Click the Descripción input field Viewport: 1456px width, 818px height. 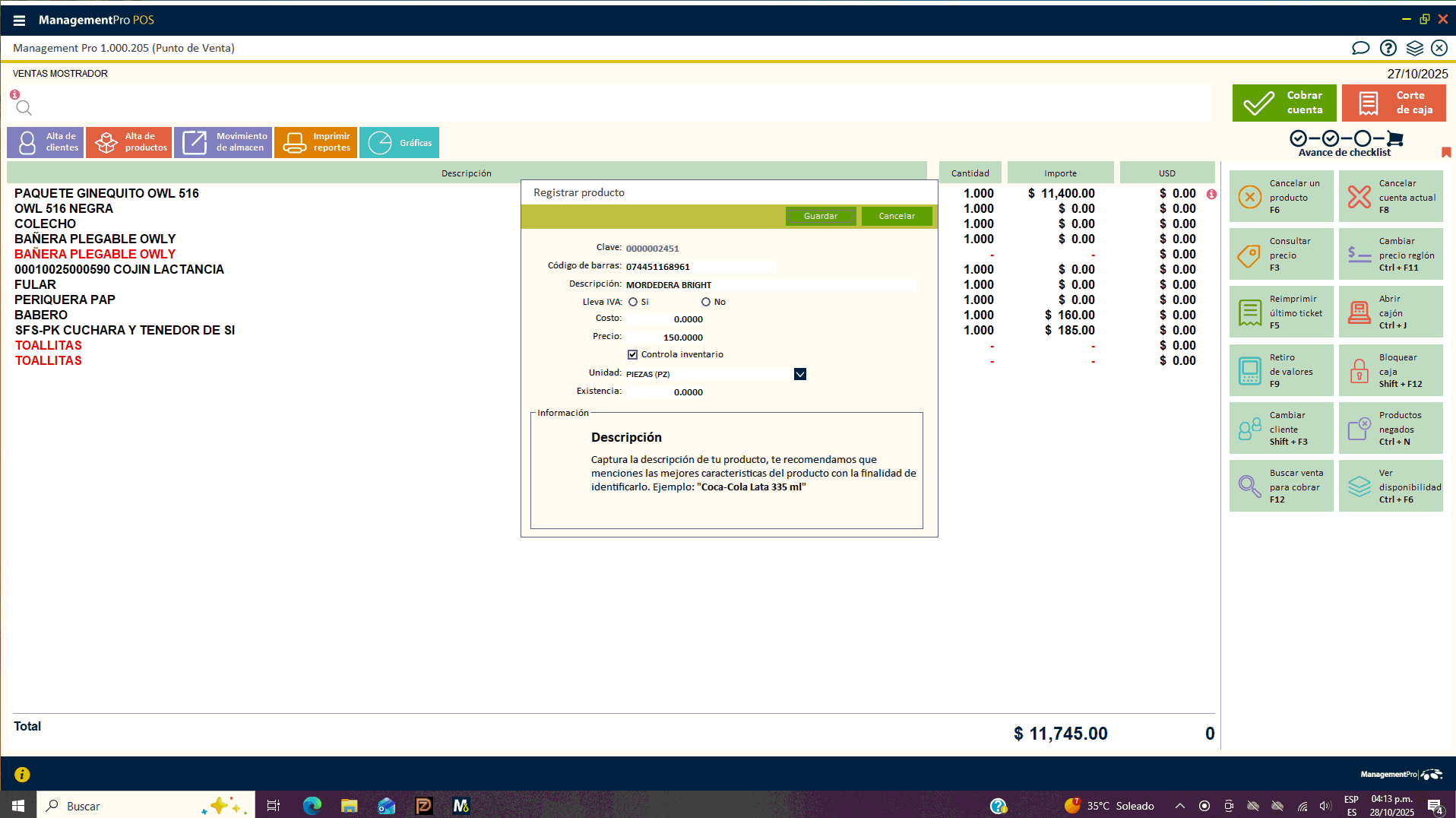tap(769, 285)
